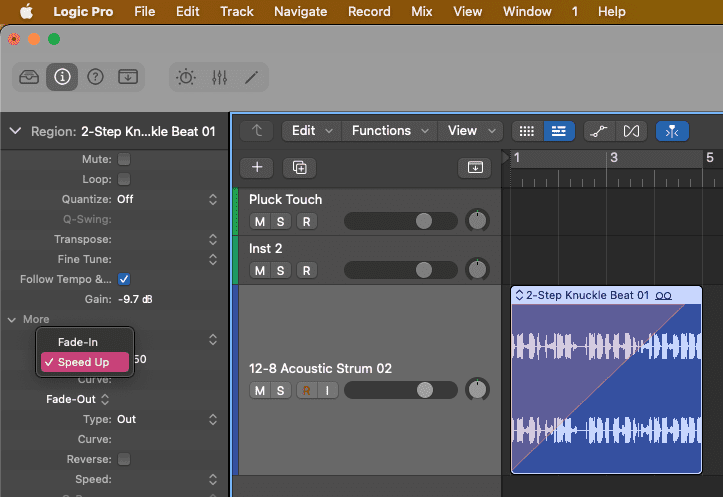723x497 pixels.
Task: Open the Track menu
Action: tap(237, 12)
